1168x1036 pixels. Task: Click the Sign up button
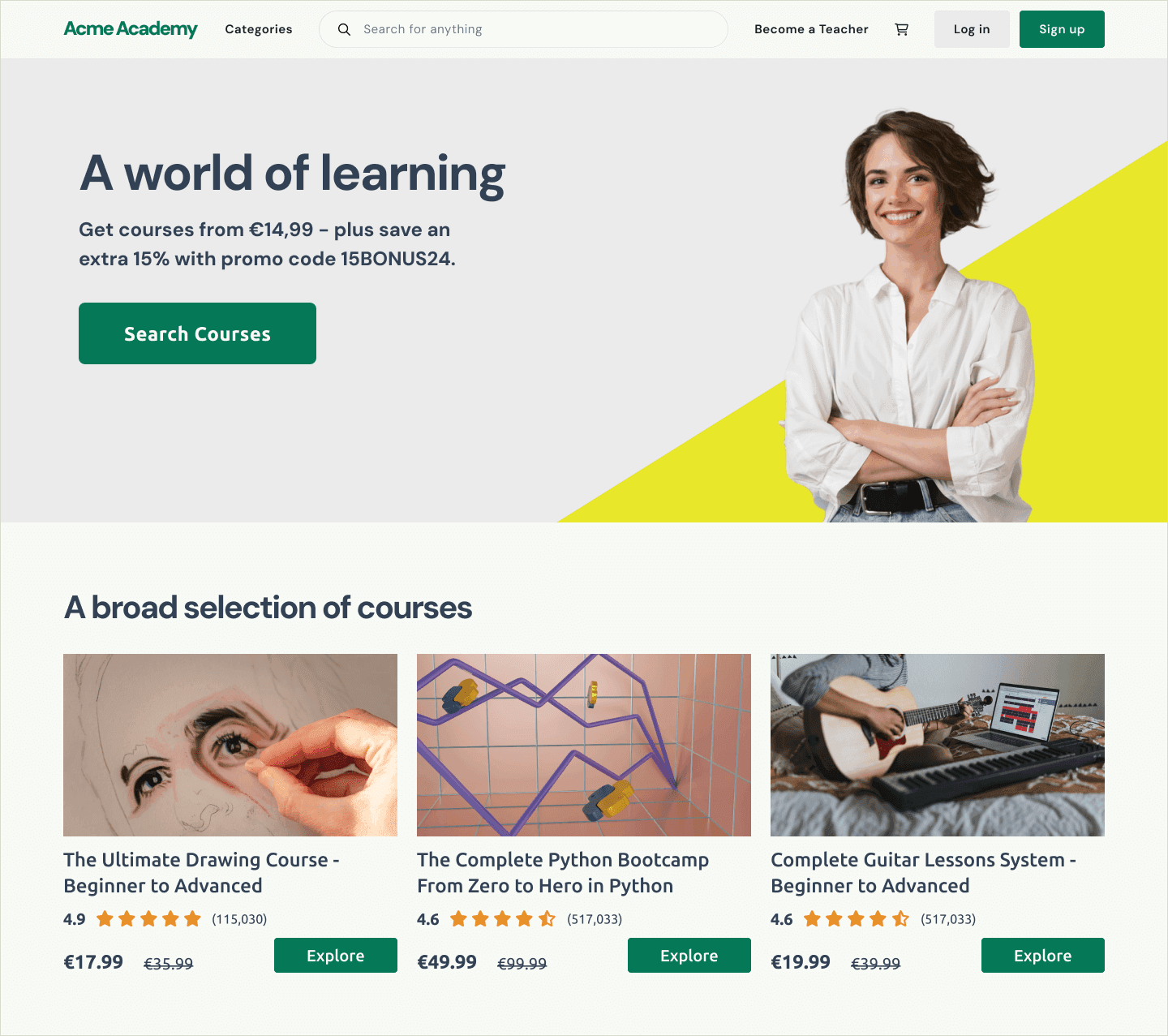(x=1062, y=29)
